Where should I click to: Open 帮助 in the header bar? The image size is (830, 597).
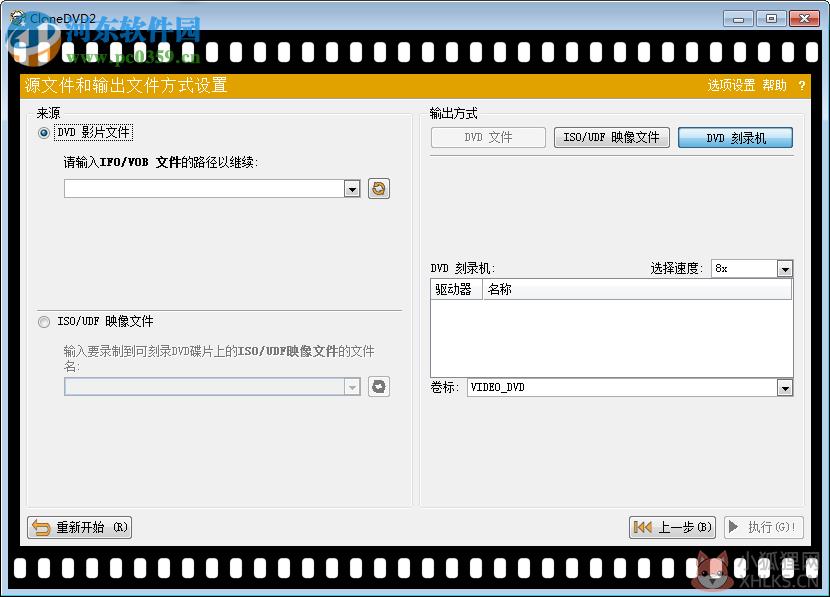click(x=774, y=86)
